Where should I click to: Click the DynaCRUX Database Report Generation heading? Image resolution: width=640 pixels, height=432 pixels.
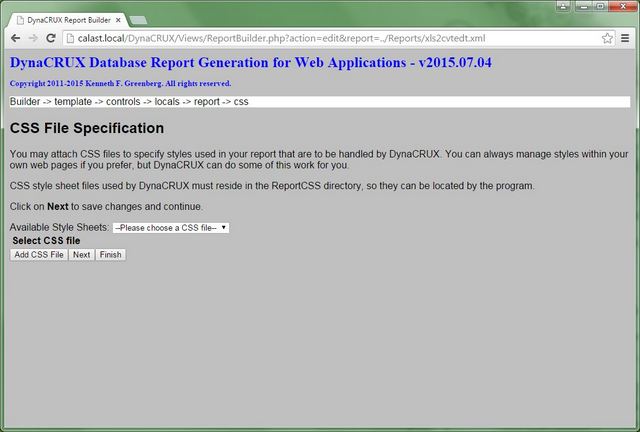[x=251, y=62]
